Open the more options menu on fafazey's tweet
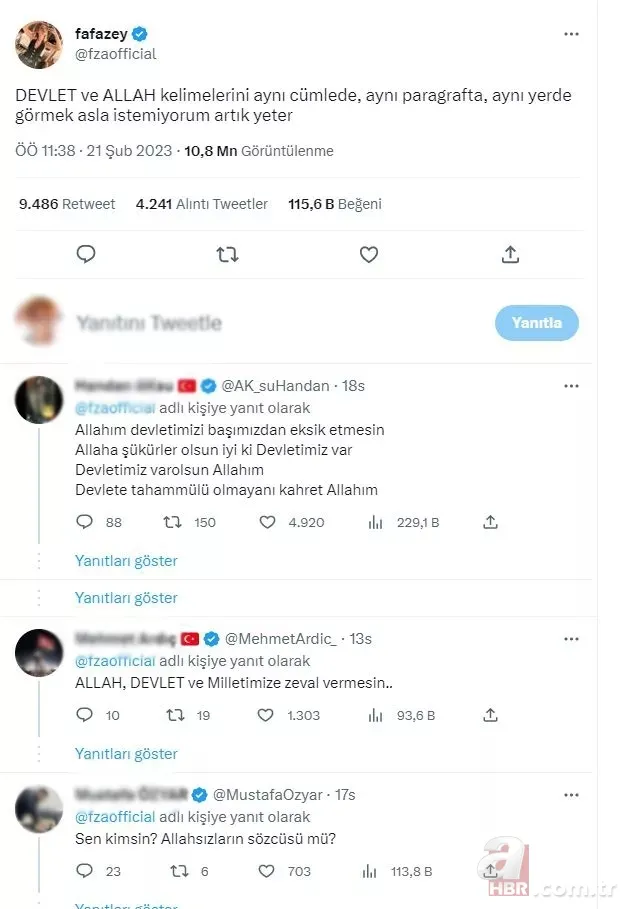This screenshot has width=621, height=909. click(571, 33)
